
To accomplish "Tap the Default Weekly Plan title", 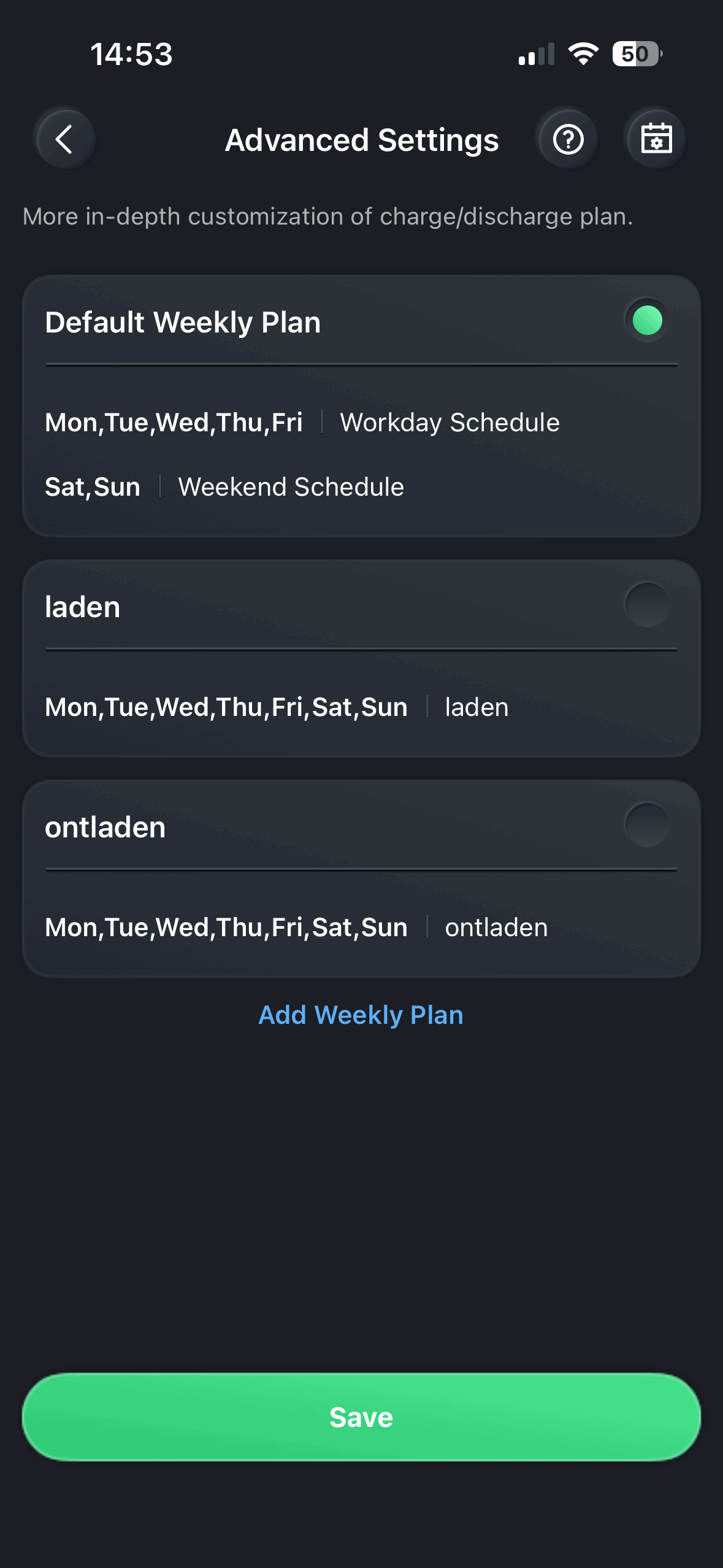I will click(x=183, y=322).
